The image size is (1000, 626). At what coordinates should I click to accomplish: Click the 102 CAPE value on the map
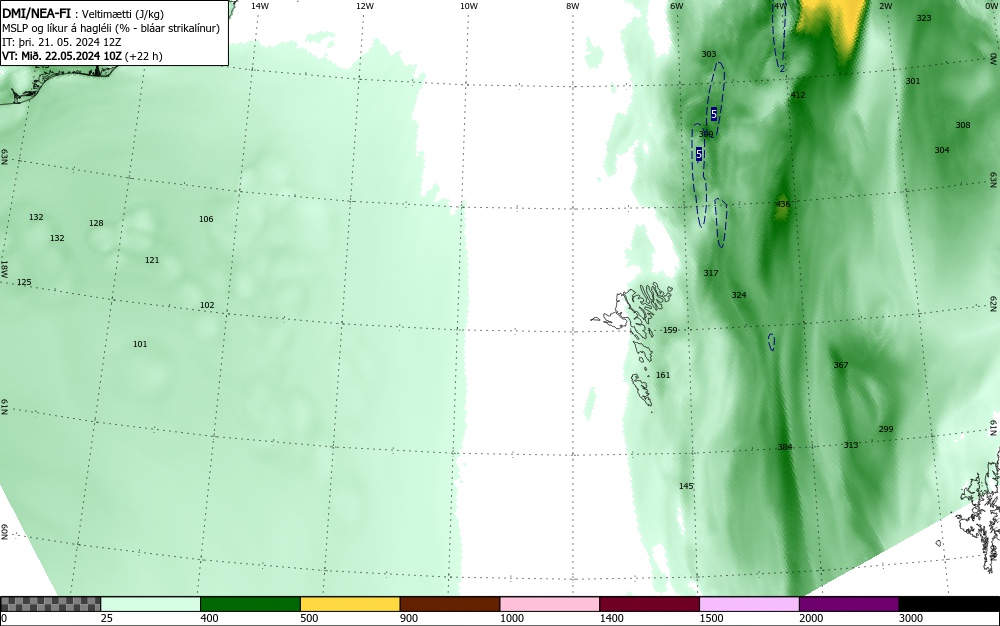click(x=207, y=305)
